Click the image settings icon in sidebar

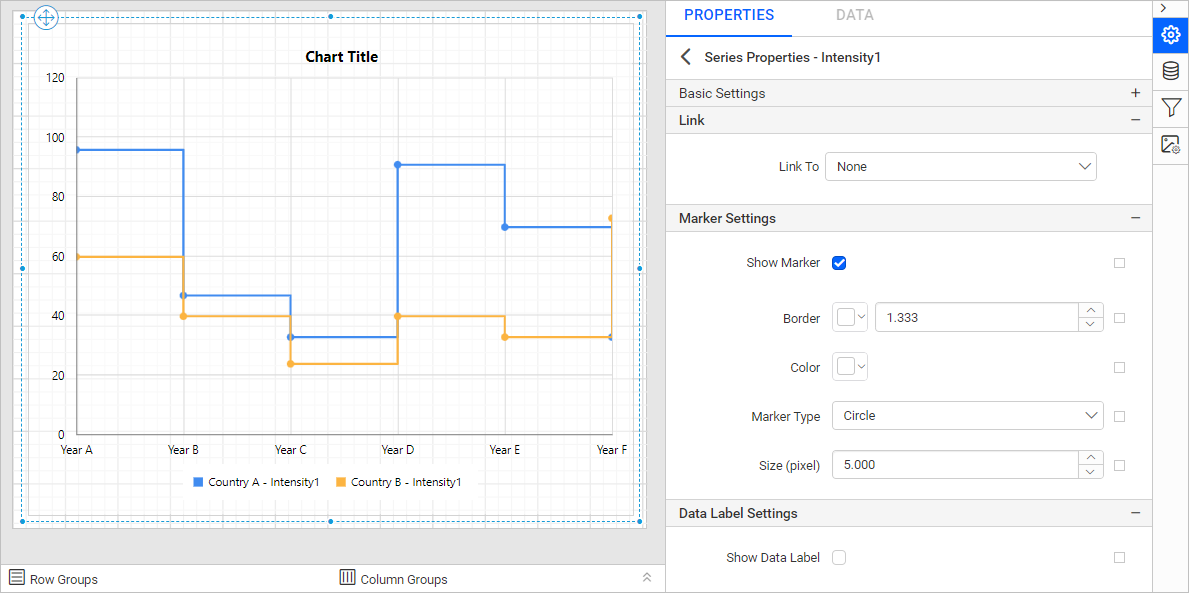pyautogui.click(x=1170, y=145)
